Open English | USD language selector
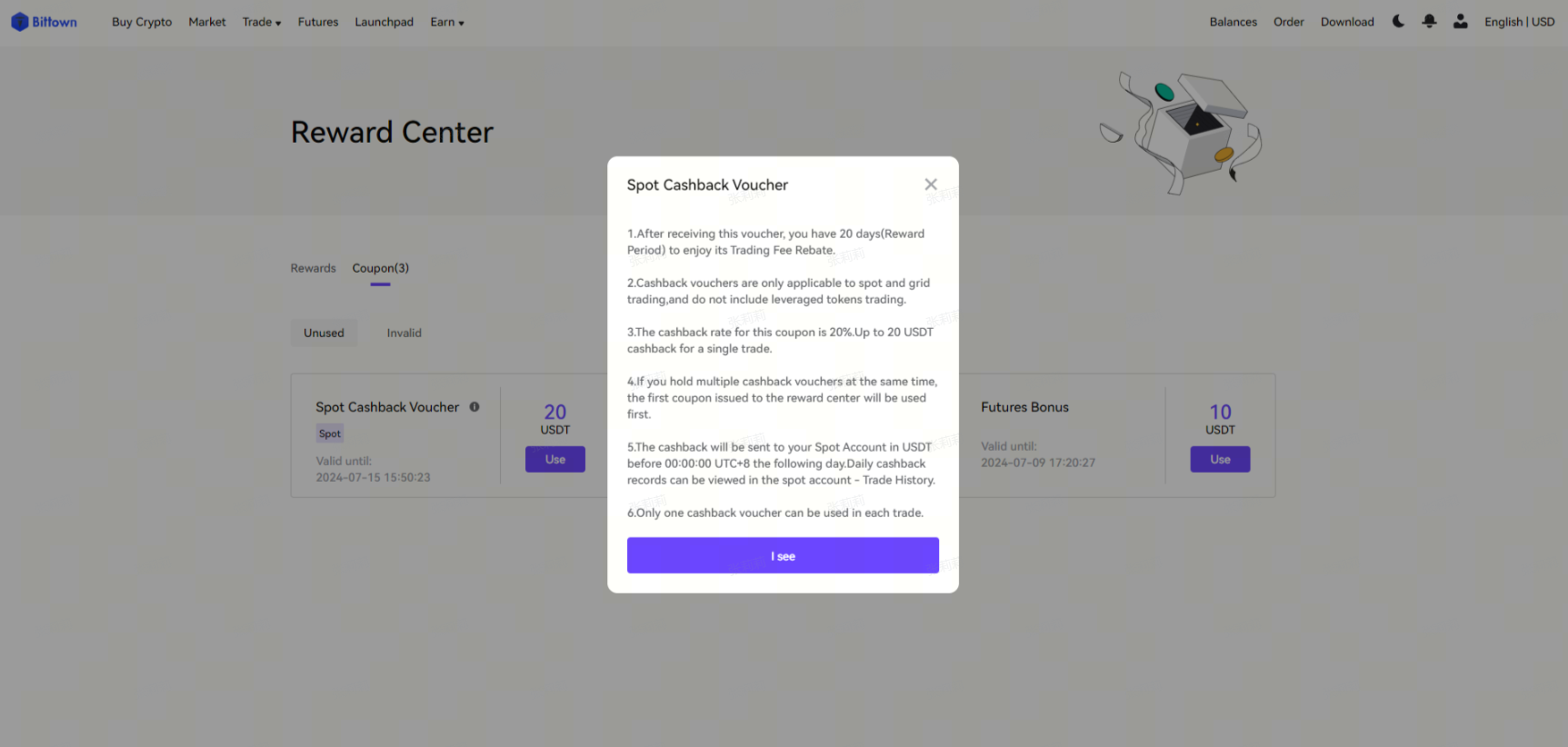The image size is (1568, 747). (1519, 22)
